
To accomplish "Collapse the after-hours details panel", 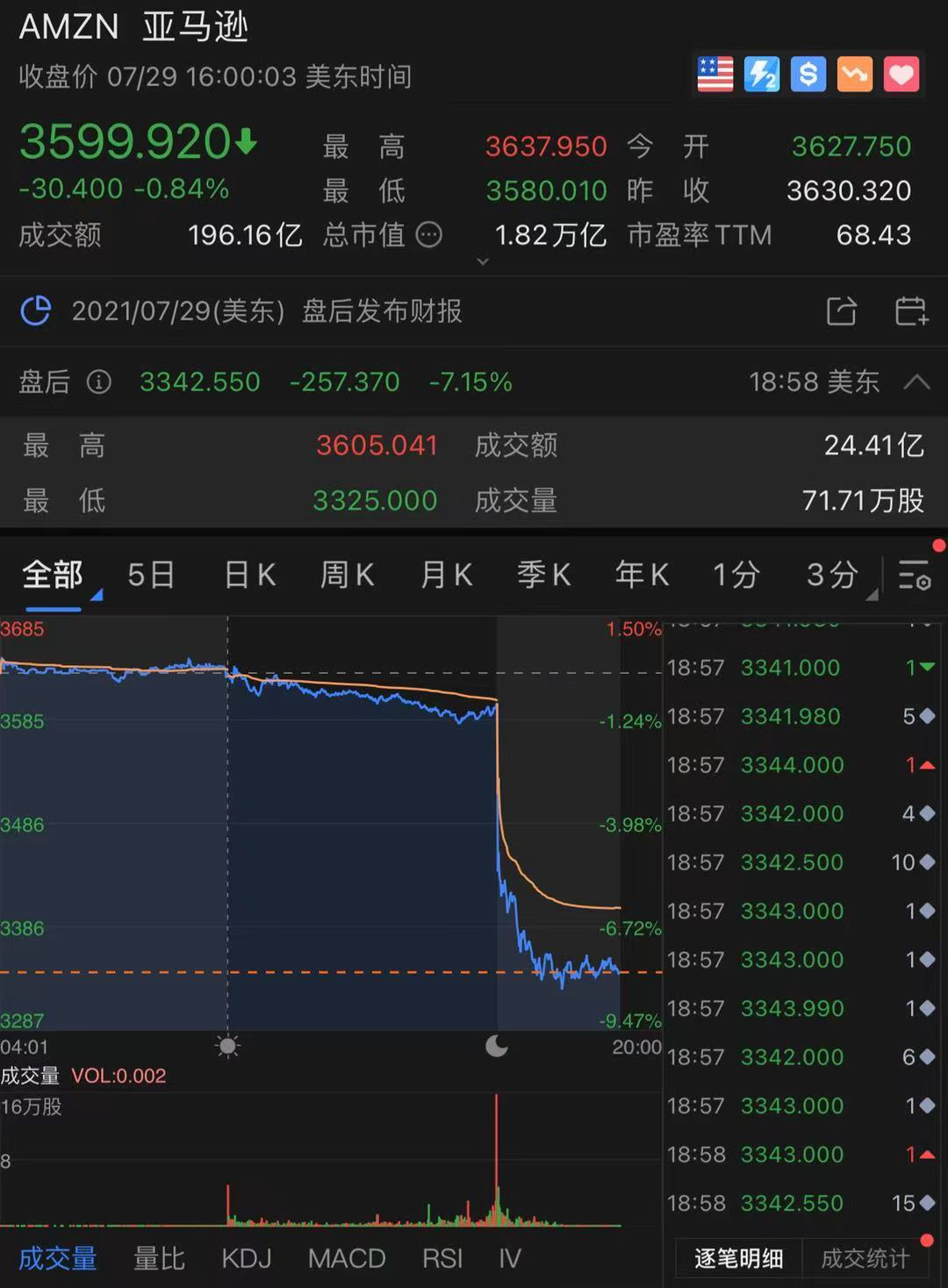I will [x=916, y=382].
